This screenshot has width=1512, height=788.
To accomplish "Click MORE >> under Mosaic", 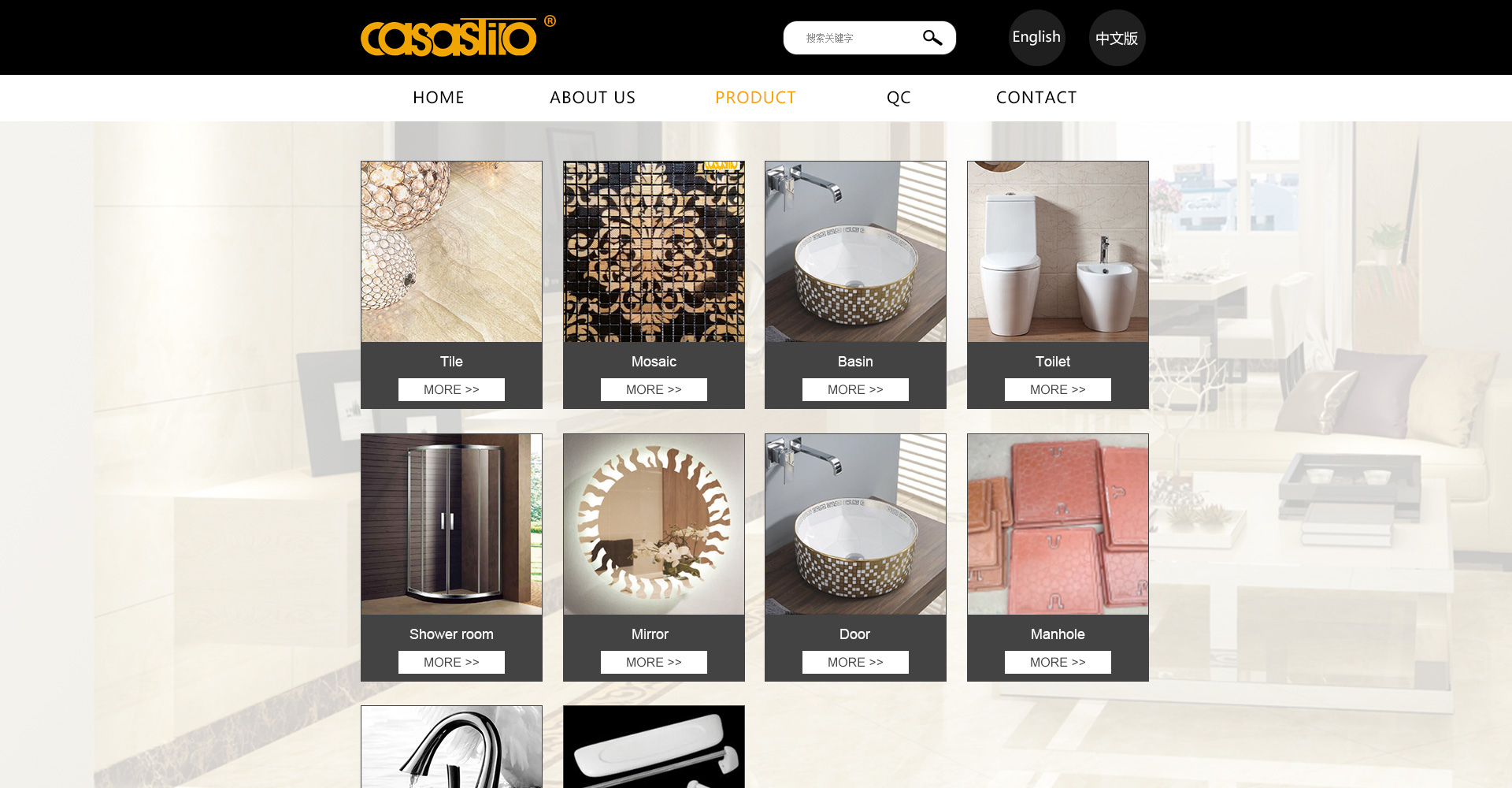I will 654,389.
